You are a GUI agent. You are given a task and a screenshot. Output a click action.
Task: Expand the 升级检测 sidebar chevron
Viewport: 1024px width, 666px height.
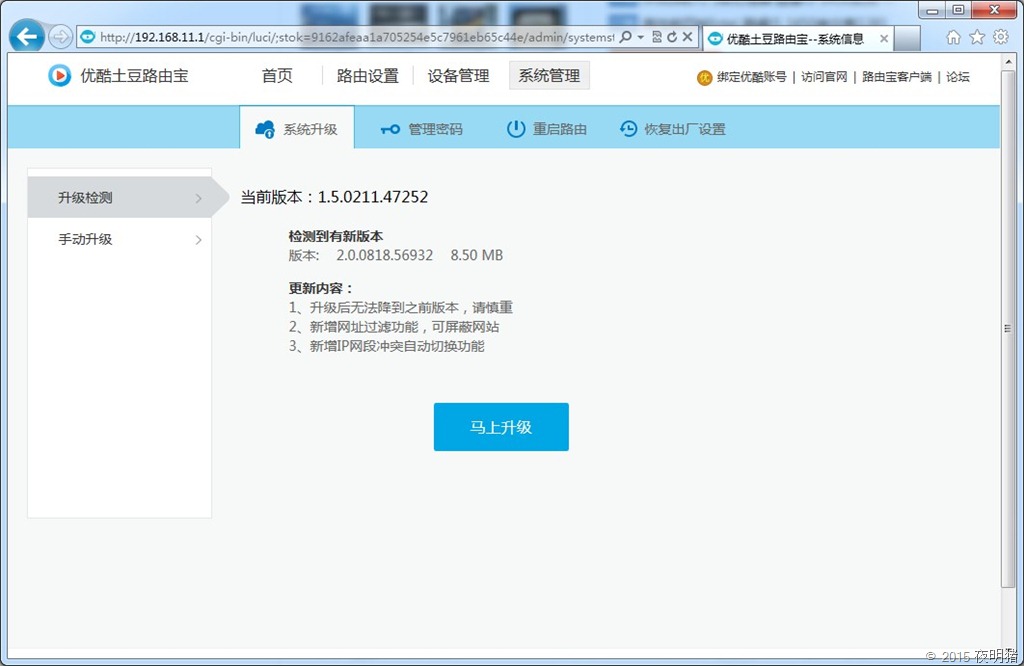coord(198,198)
